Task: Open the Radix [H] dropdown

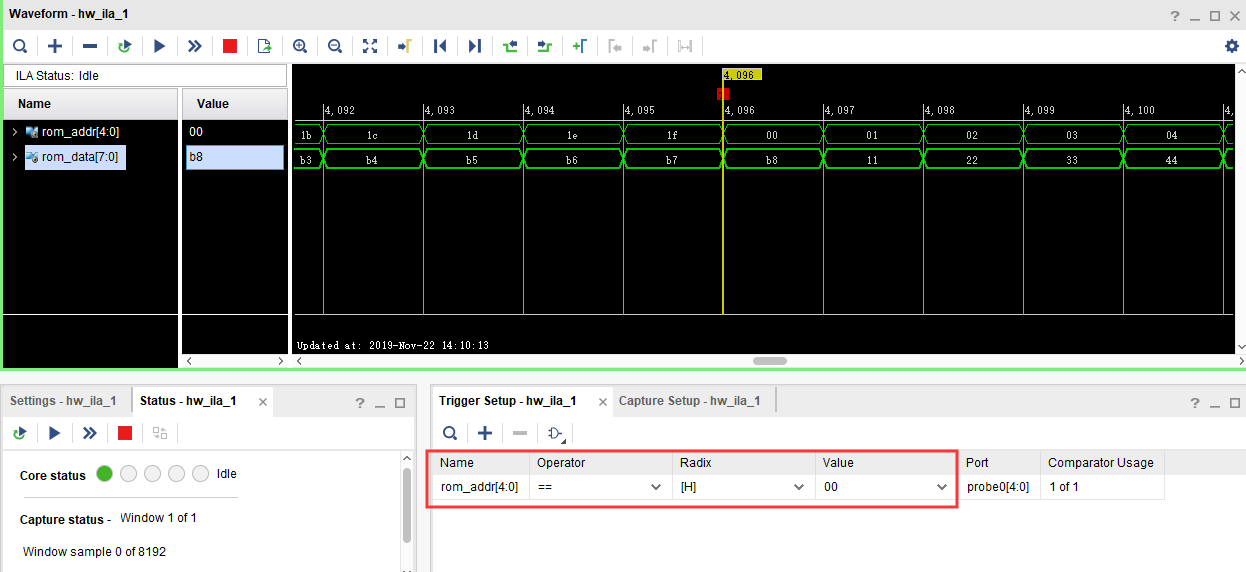Action: (798, 487)
